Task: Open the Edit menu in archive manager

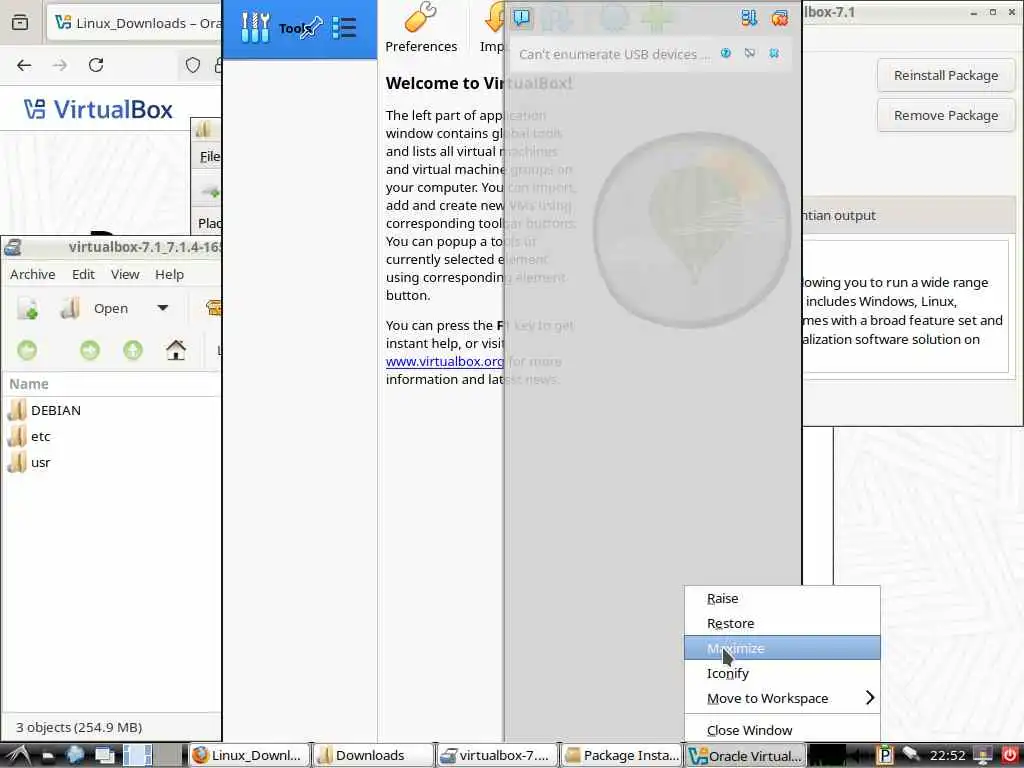Action: 83,274
